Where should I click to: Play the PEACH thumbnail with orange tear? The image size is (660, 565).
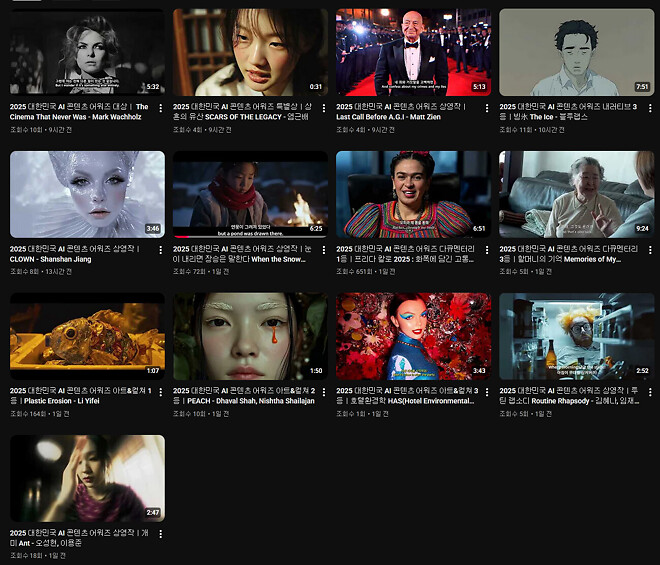(x=250, y=336)
